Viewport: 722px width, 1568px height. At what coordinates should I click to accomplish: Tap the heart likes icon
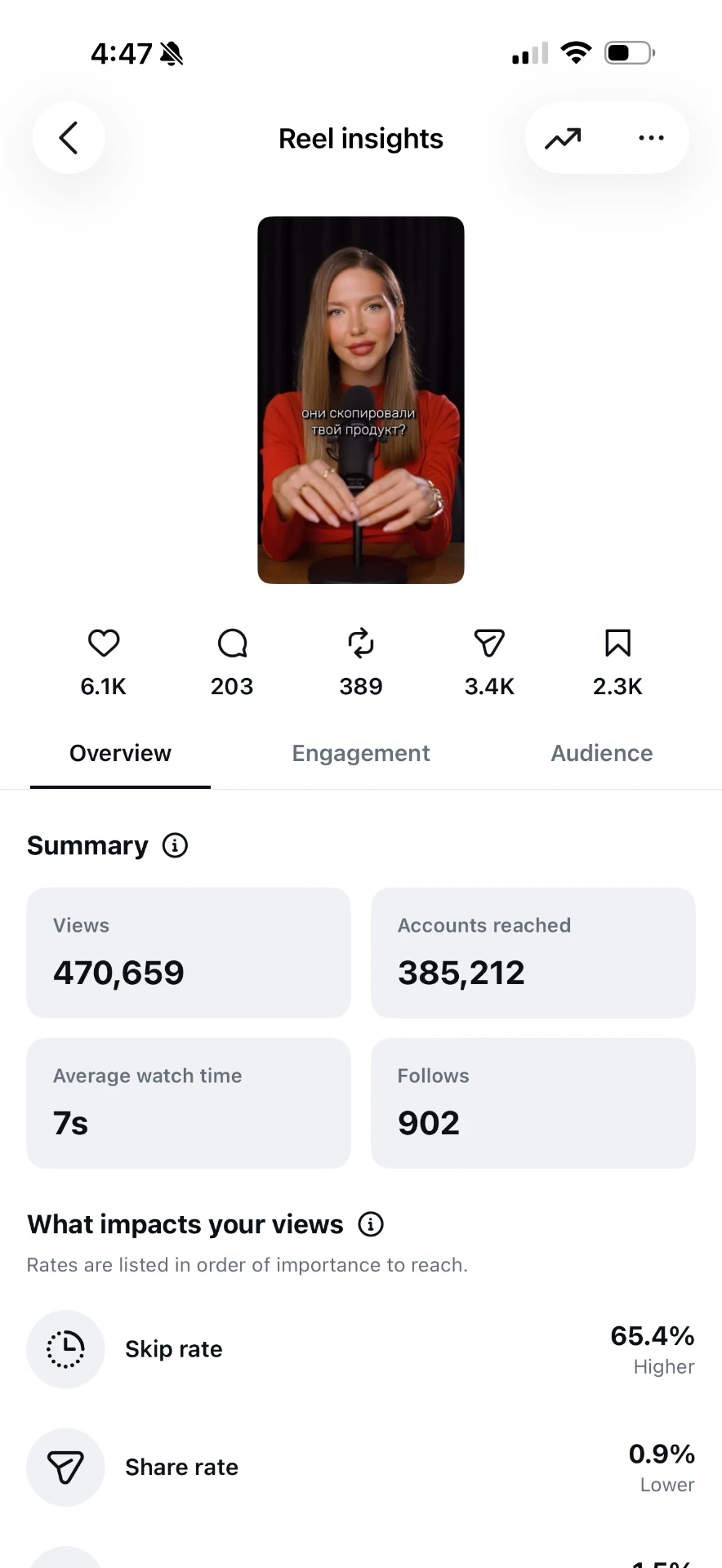coord(104,644)
